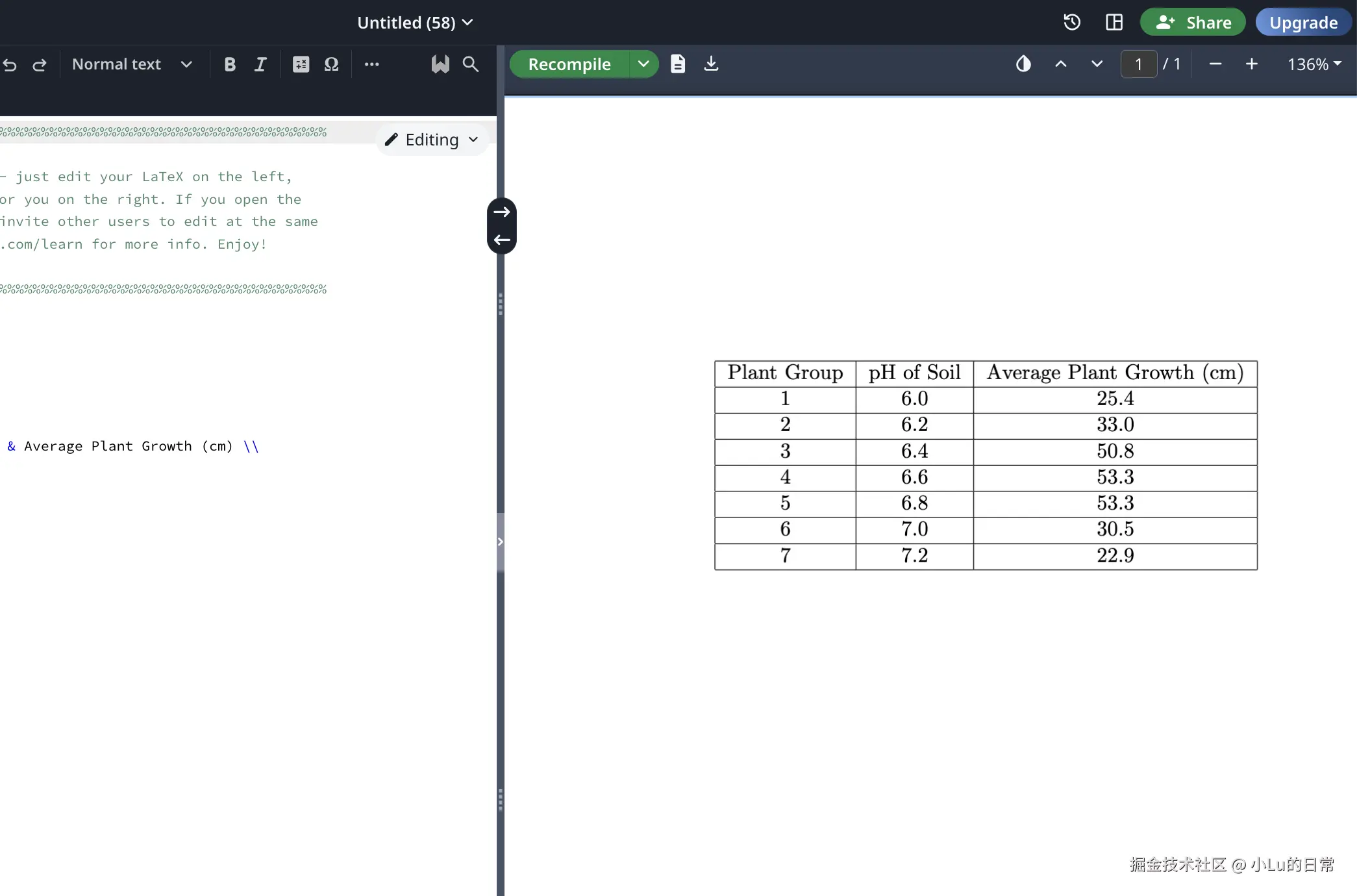Toggle bold formatting
The width and height of the screenshot is (1357, 896).
pyautogui.click(x=229, y=64)
